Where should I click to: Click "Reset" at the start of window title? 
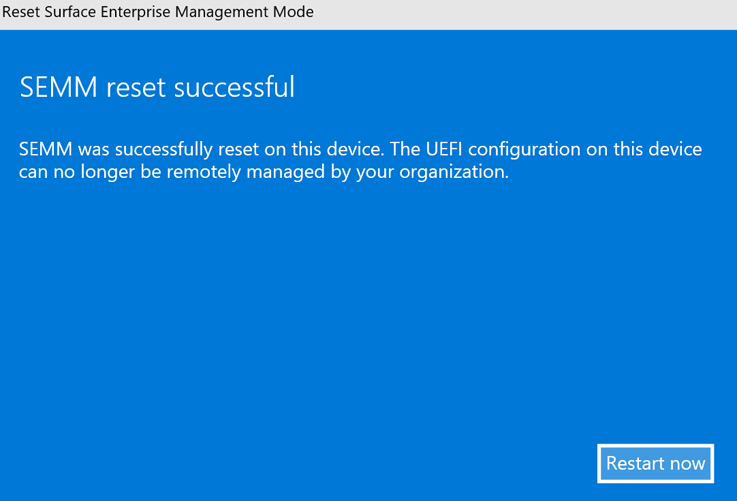[x=23, y=12]
